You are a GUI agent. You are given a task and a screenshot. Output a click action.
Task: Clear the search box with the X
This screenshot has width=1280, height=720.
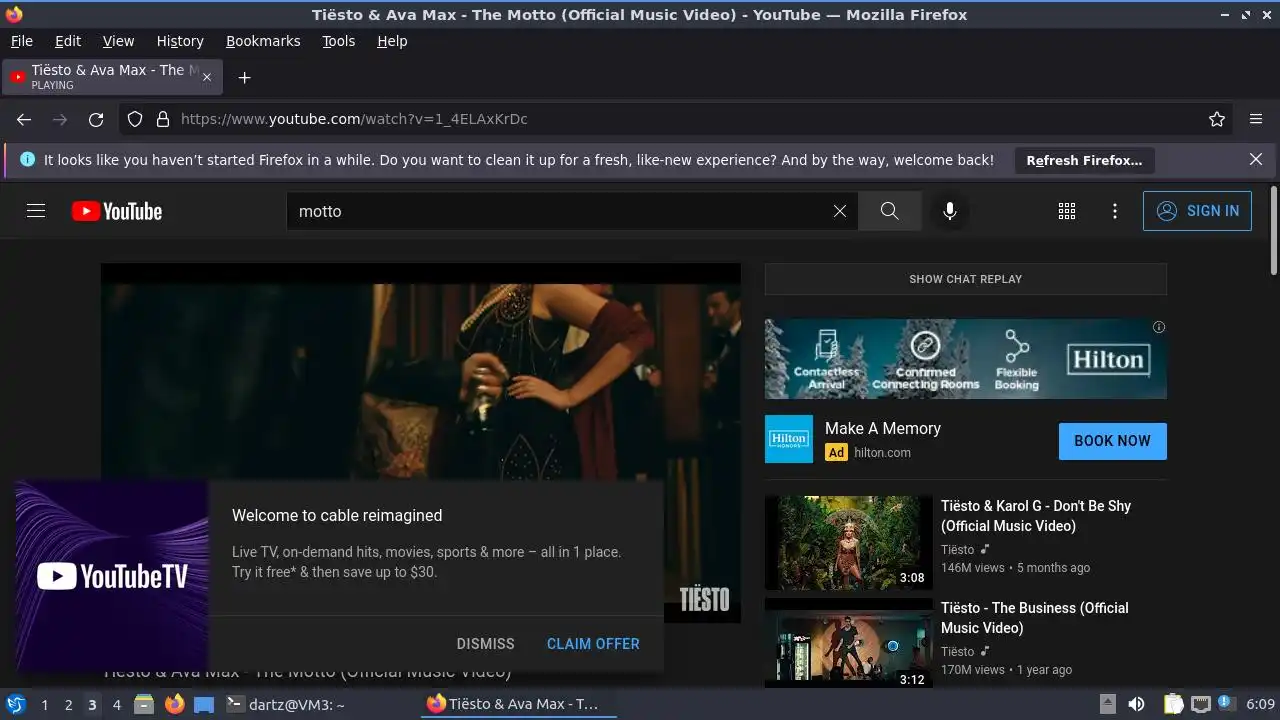tap(840, 211)
